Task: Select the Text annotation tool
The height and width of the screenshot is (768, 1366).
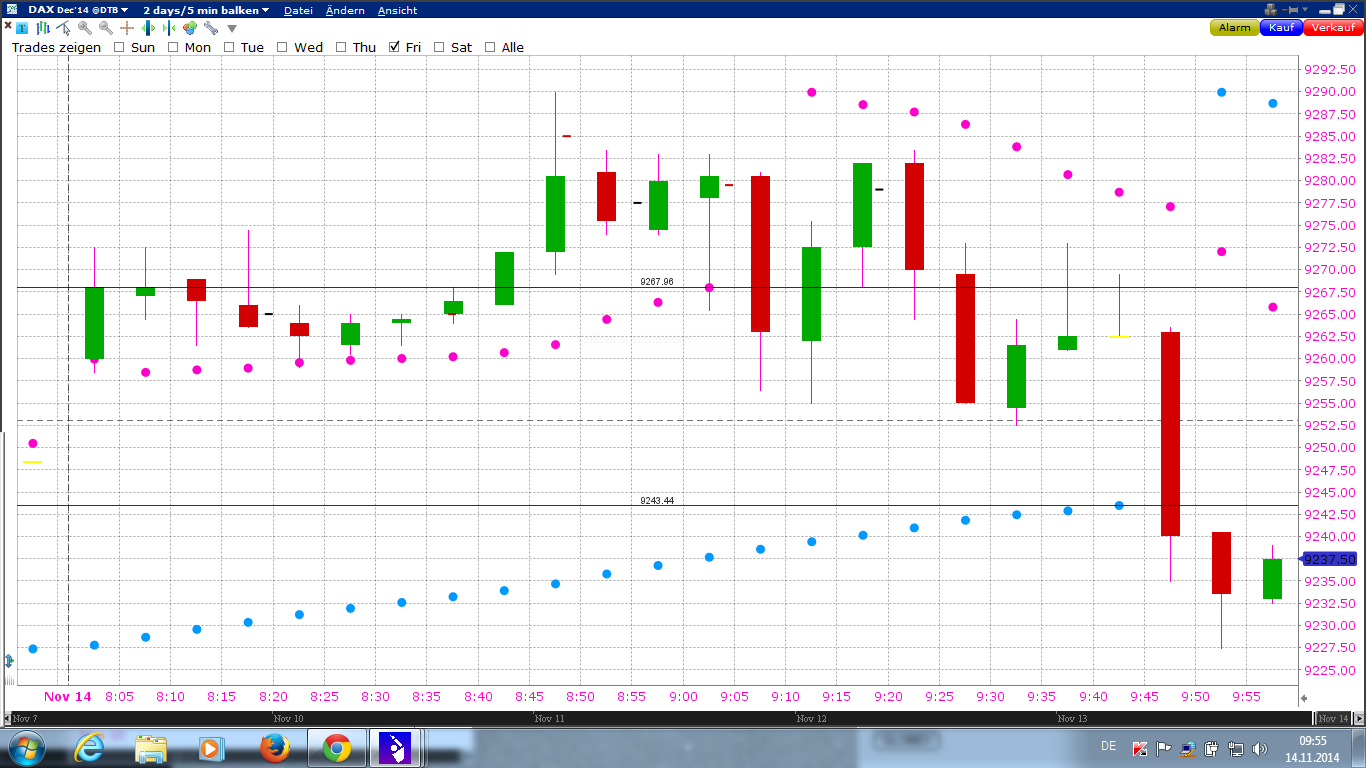Action: 22,28
